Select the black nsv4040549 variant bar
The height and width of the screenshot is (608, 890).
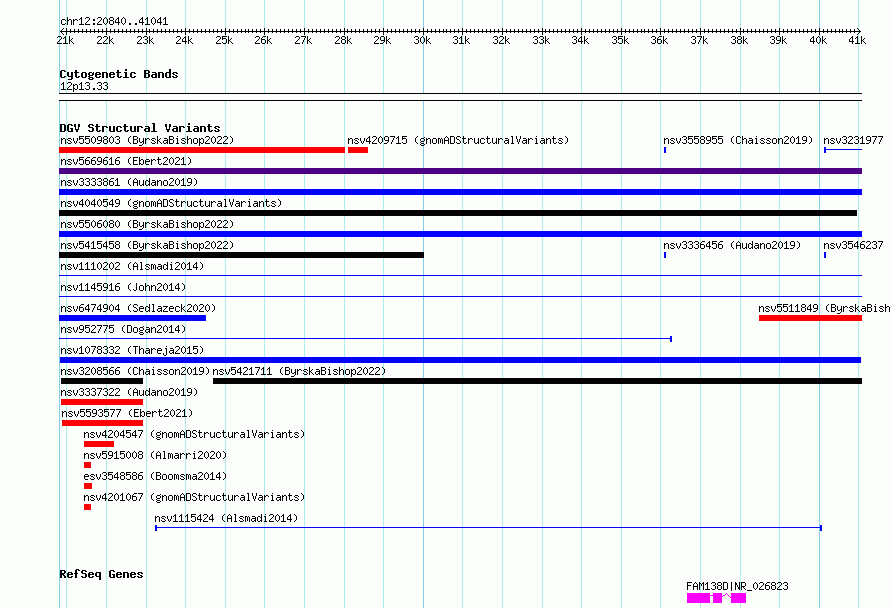click(458, 213)
